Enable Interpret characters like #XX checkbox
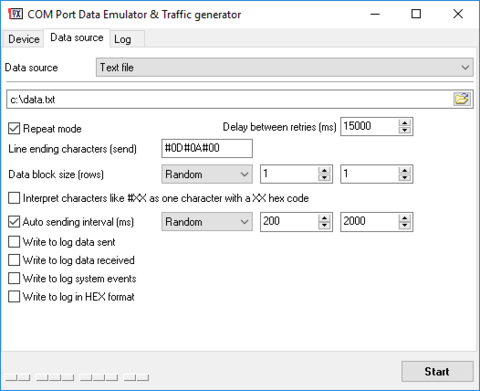 [14, 198]
